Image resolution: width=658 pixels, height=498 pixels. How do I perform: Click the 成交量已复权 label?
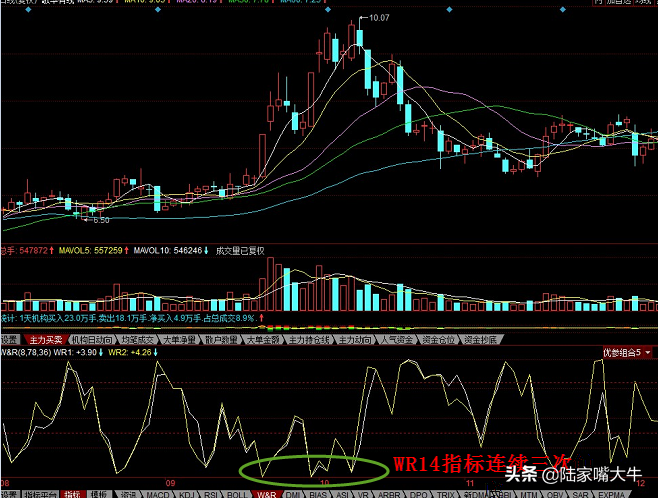(x=240, y=250)
